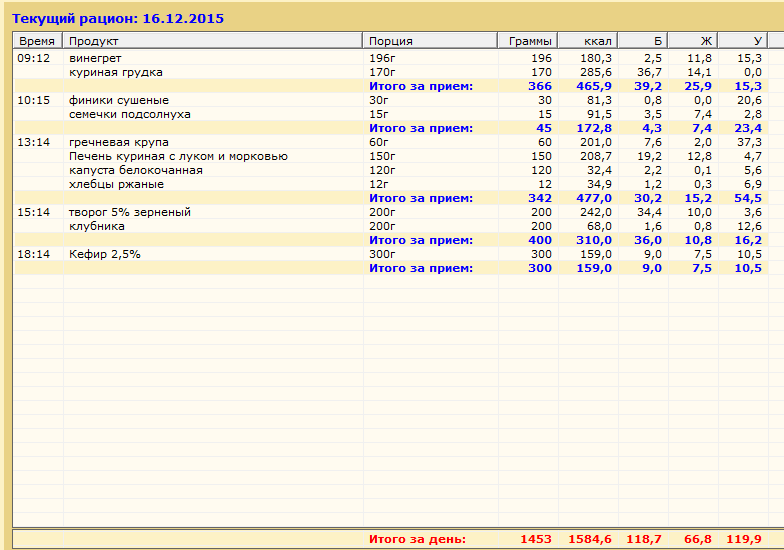Click the Время column header

[x=38, y=41]
